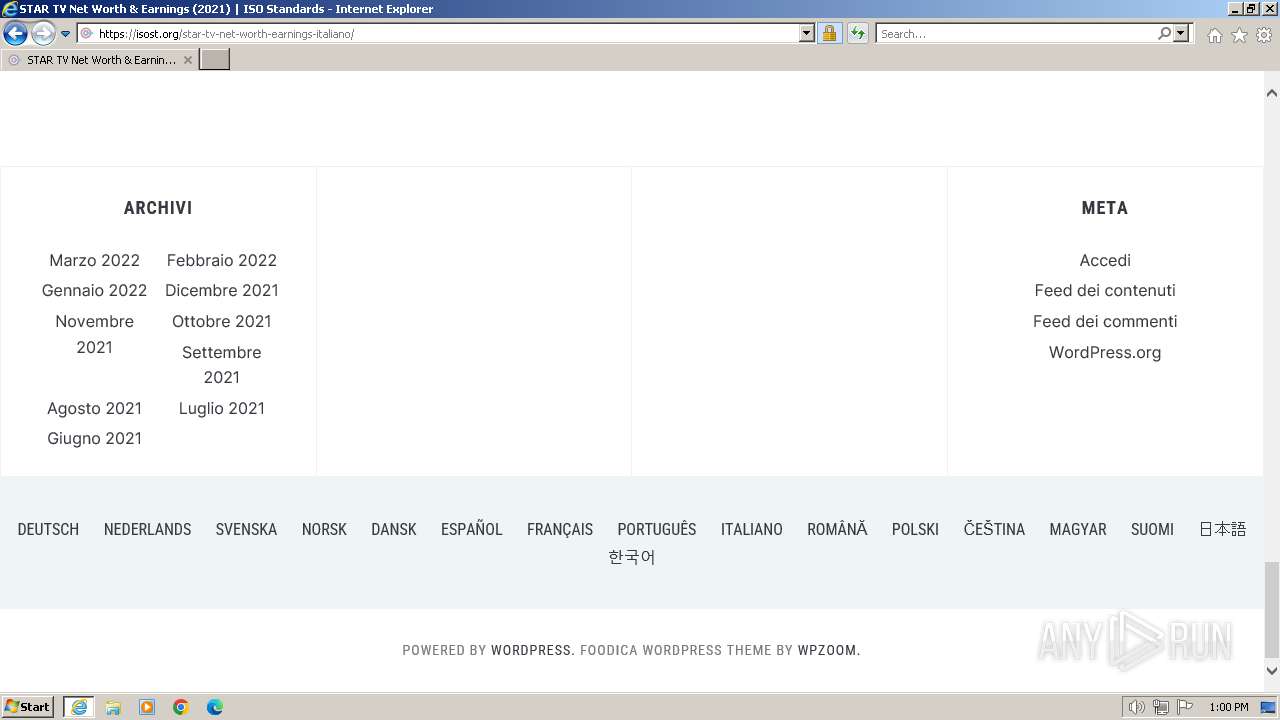Switch language to Deutsch

pos(48,529)
